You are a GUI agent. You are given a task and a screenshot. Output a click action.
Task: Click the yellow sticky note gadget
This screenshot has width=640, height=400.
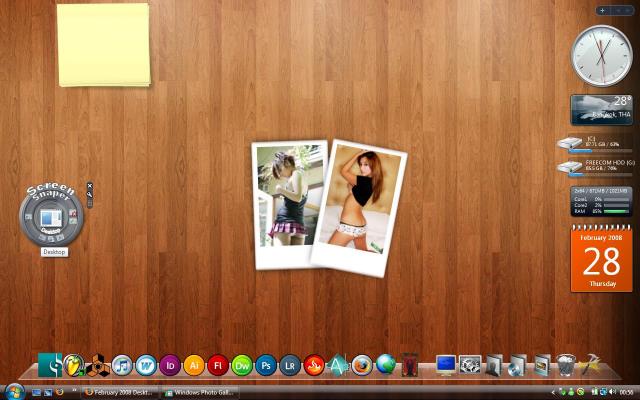point(104,45)
